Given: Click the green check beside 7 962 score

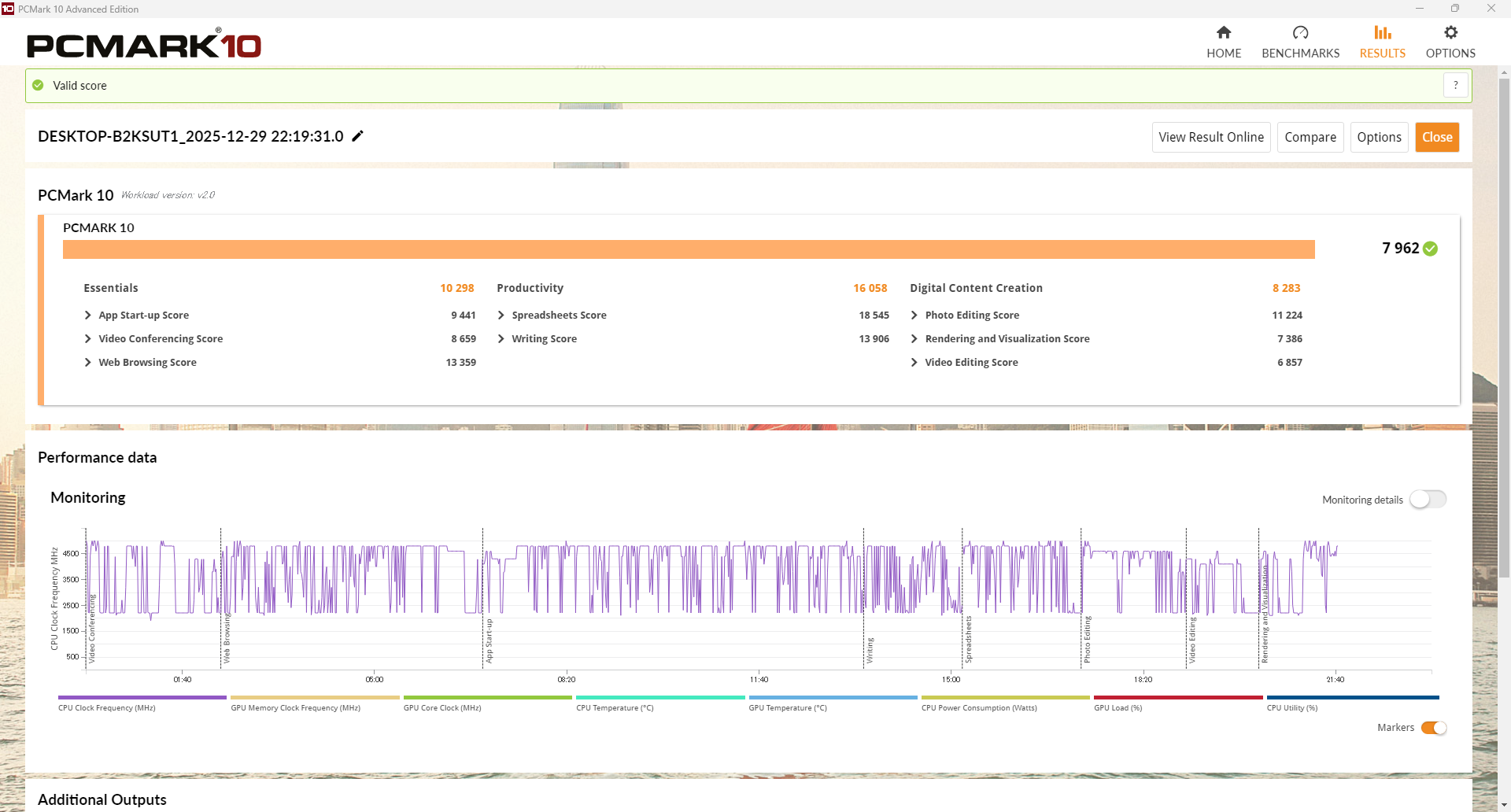Looking at the screenshot, I should pyautogui.click(x=1430, y=249).
